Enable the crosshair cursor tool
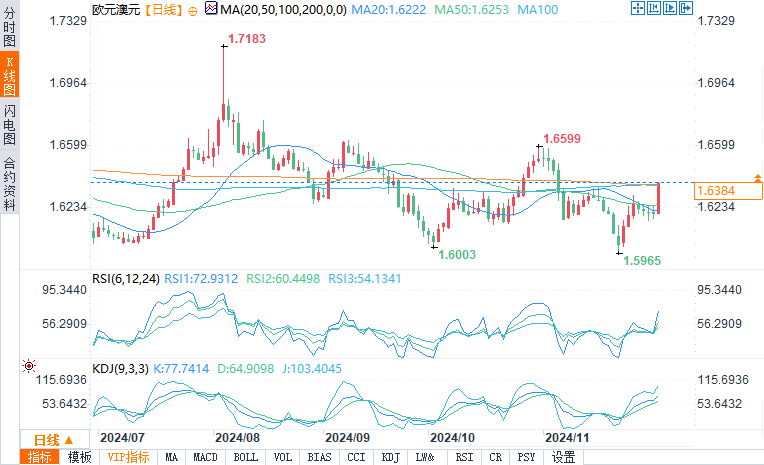This screenshot has width=764, height=465. (637, 8)
